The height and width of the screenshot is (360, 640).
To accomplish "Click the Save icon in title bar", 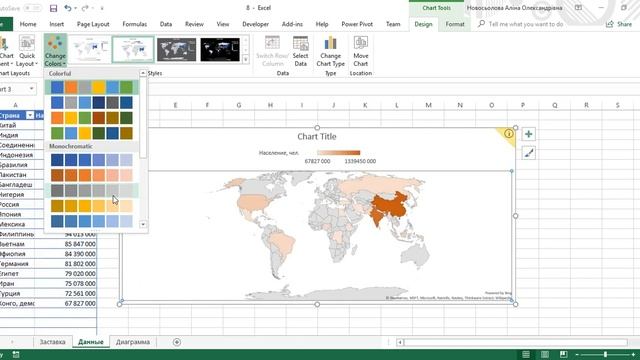I will pos(53,8).
